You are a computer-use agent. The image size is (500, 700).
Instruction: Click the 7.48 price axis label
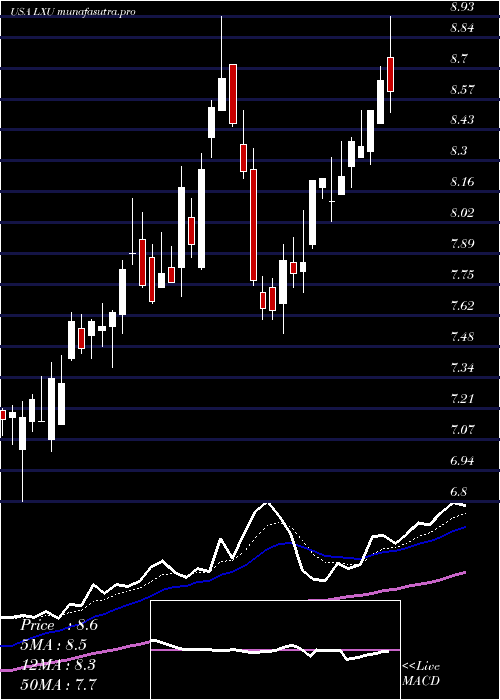click(x=462, y=337)
